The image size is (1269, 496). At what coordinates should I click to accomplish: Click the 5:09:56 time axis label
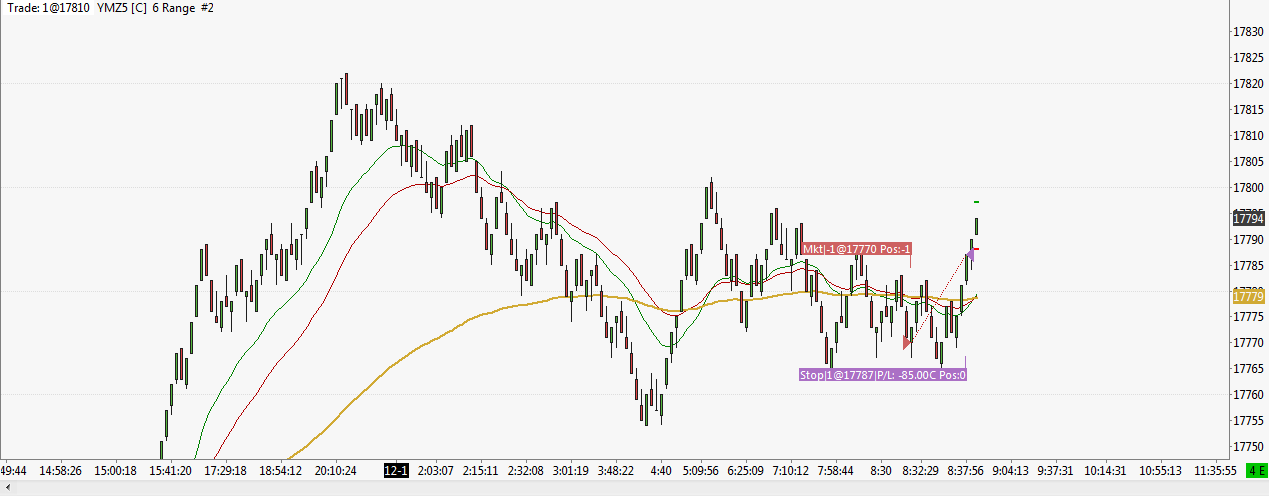tap(706, 470)
